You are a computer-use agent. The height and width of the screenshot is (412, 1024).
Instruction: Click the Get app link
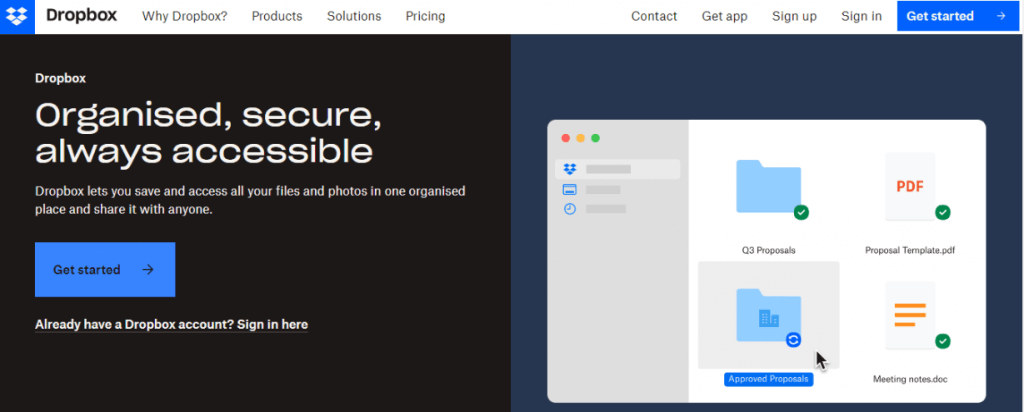point(724,16)
